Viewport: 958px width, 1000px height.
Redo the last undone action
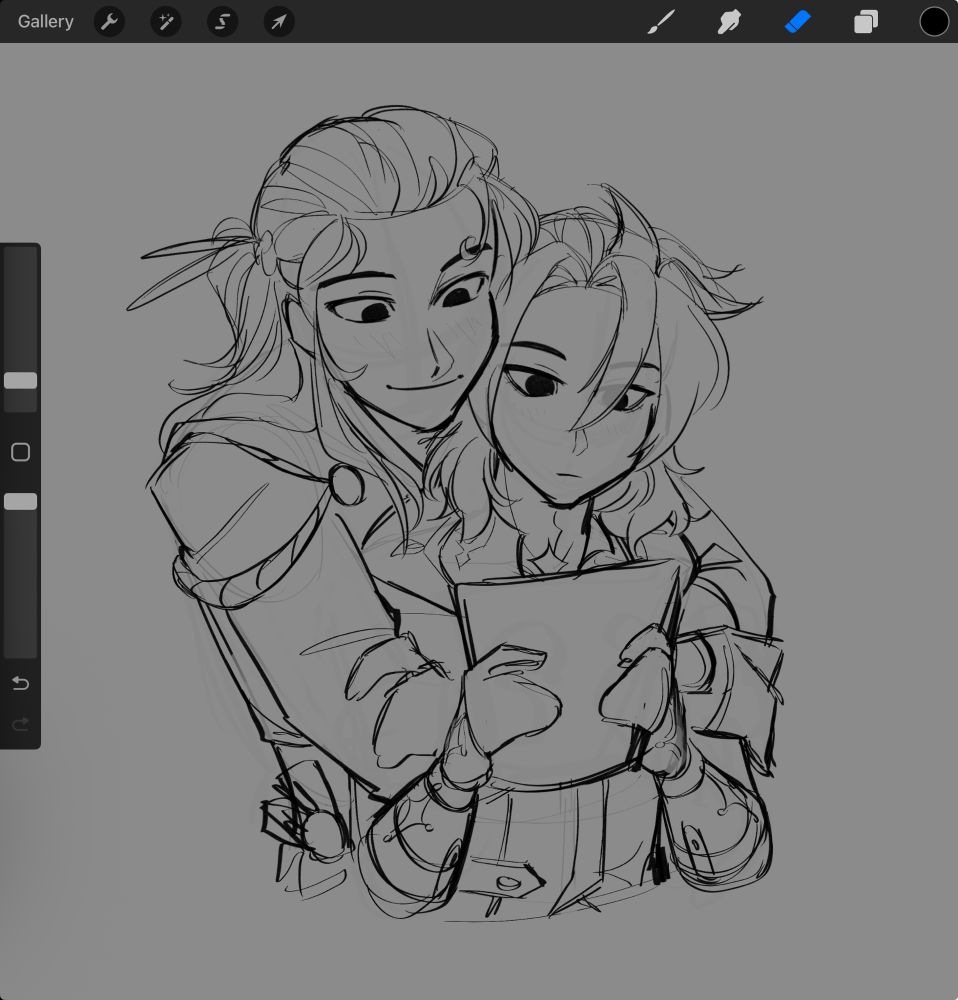(20, 724)
